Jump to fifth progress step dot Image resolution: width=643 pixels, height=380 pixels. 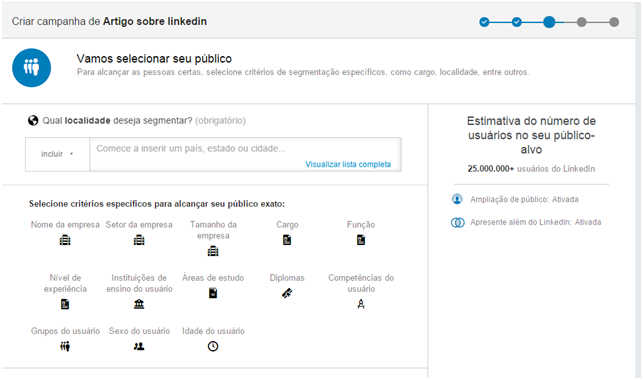point(614,22)
